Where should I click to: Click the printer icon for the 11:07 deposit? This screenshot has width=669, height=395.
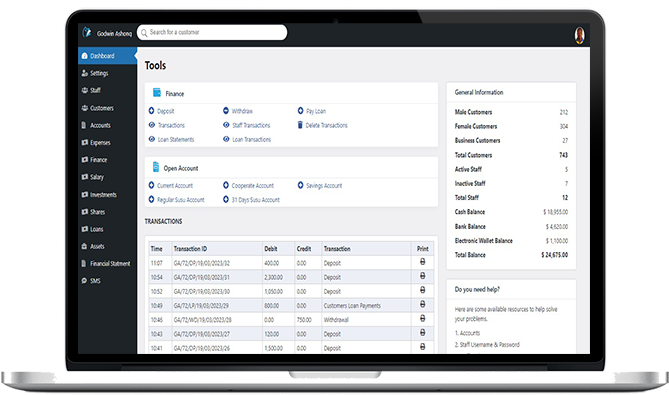coord(422,262)
